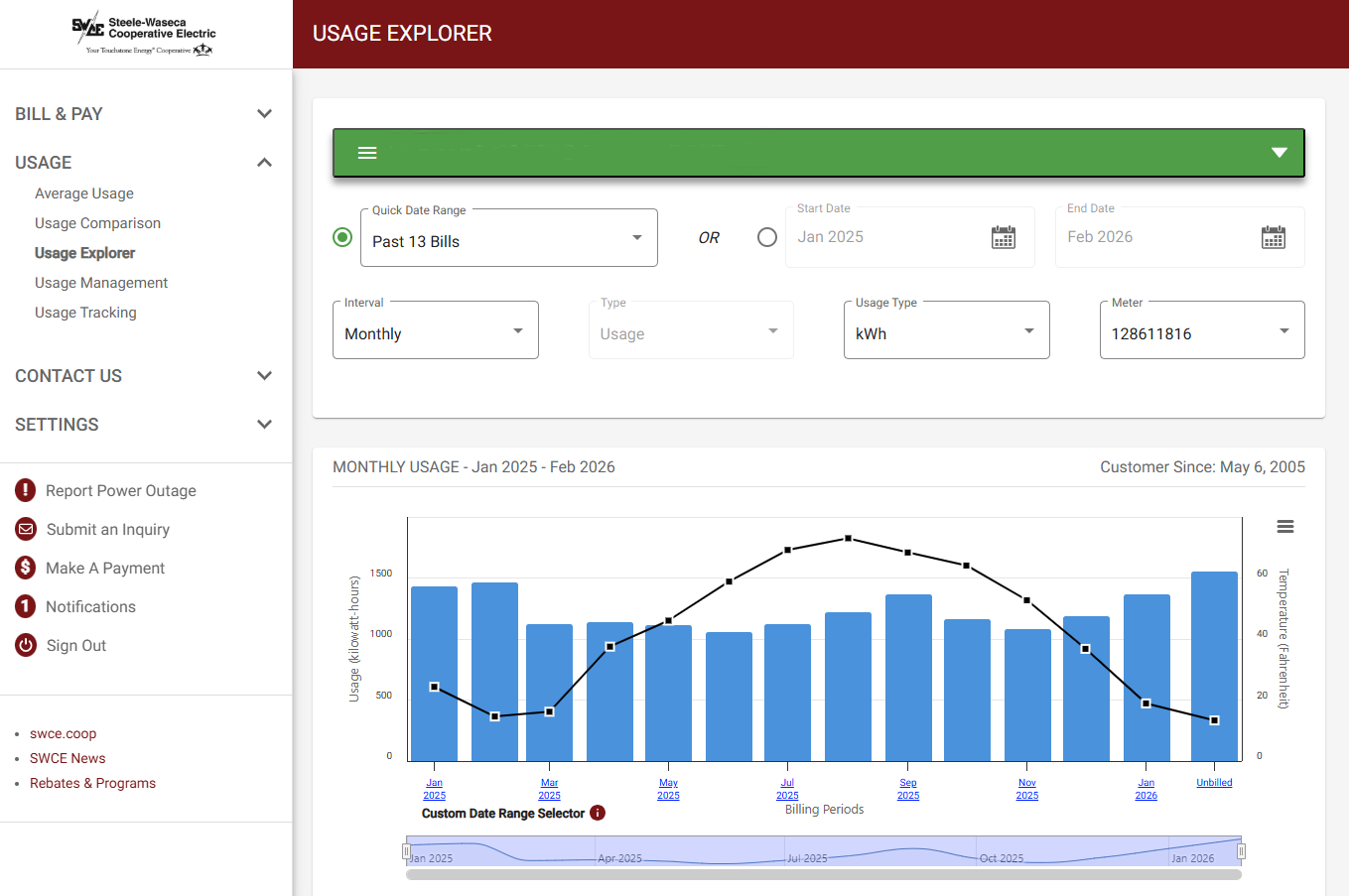Open the Rebates & Programs link
This screenshot has width=1349, height=896.
(92, 783)
